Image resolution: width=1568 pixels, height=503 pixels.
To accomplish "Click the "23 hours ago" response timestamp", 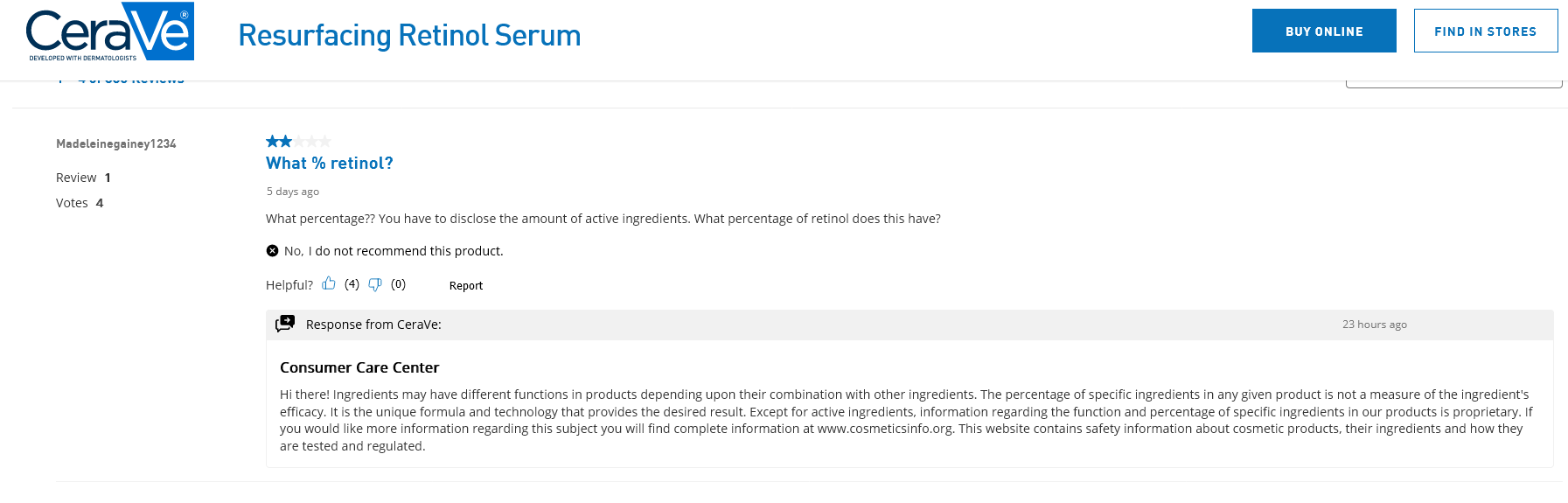I will (1374, 325).
